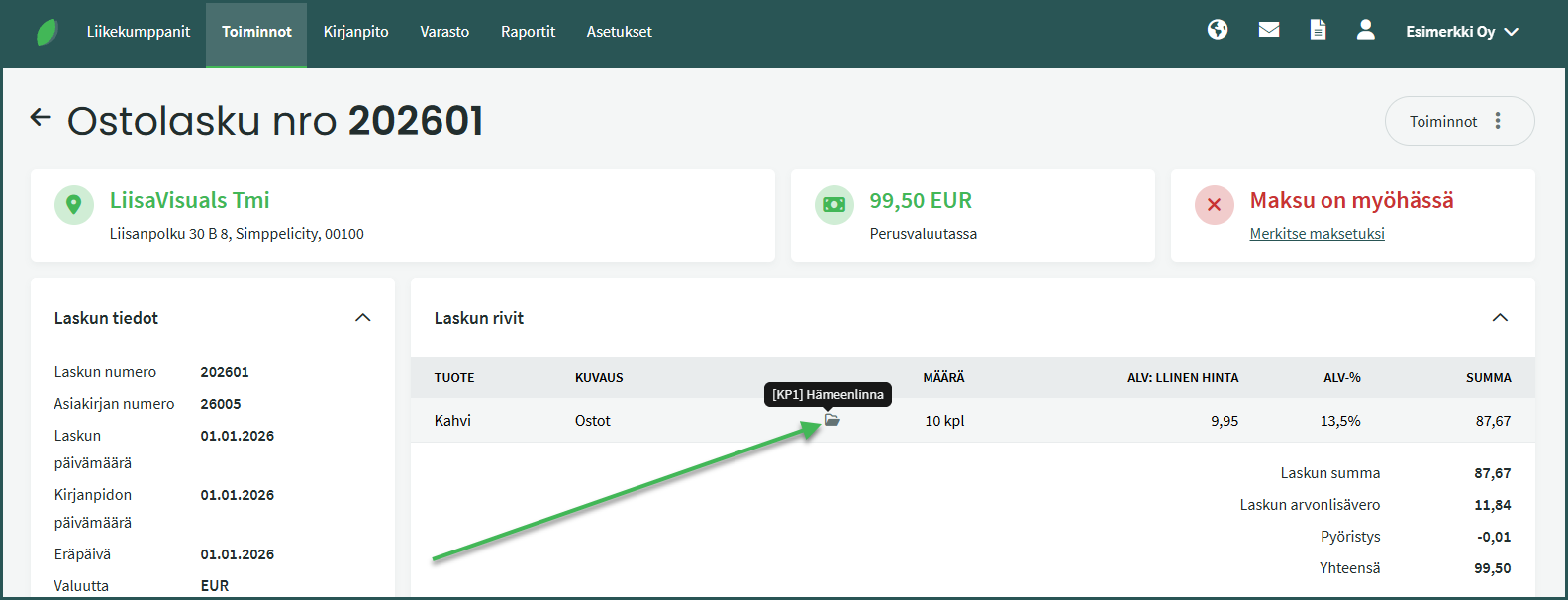Click the red X overdue status icon
This screenshot has width=1568, height=600.
click(1214, 205)
